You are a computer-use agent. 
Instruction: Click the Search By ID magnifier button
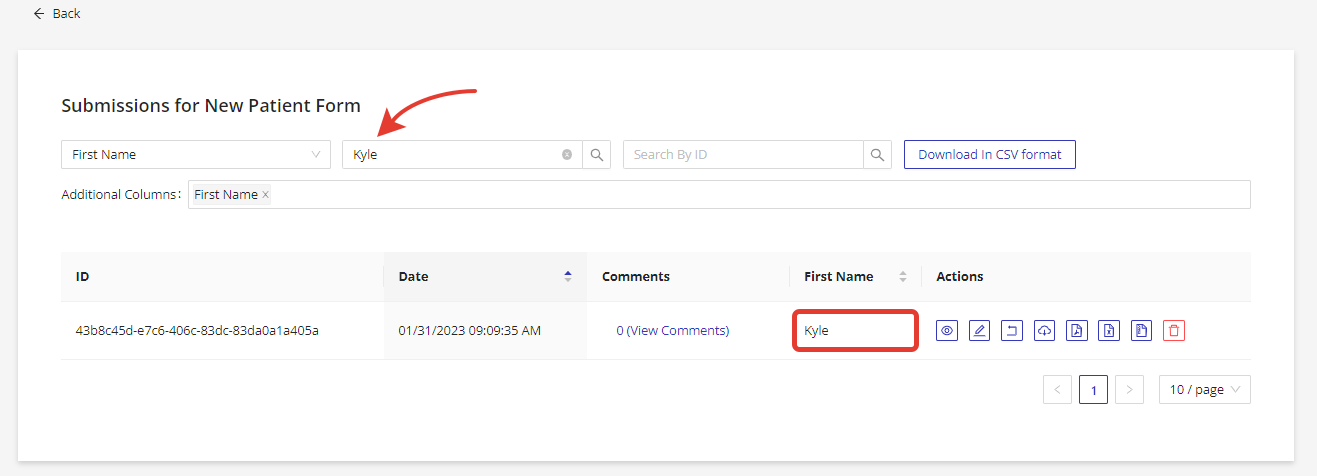pos(877,155)
